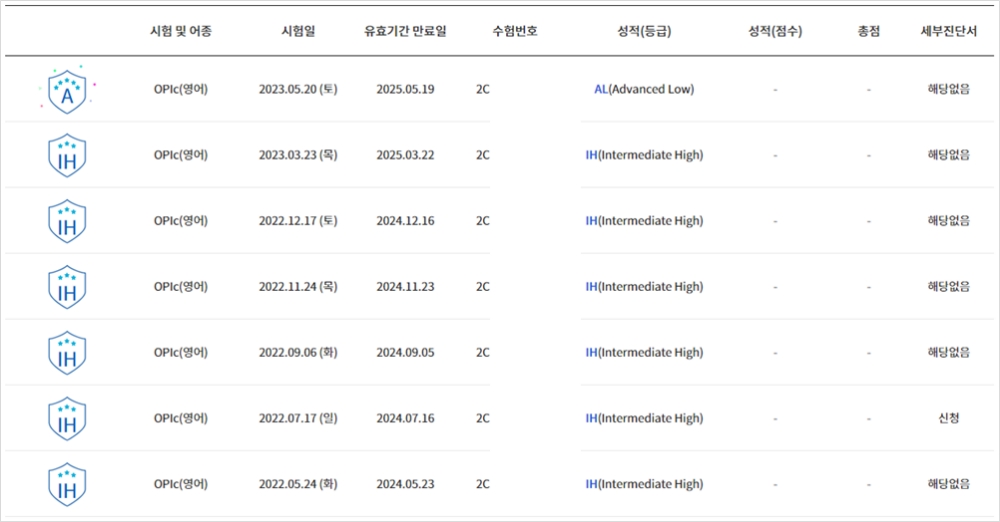Click the IH badge for 2022.12.17 test
Viewport: 1000px width, 522px height.
[x=67, y=221]
